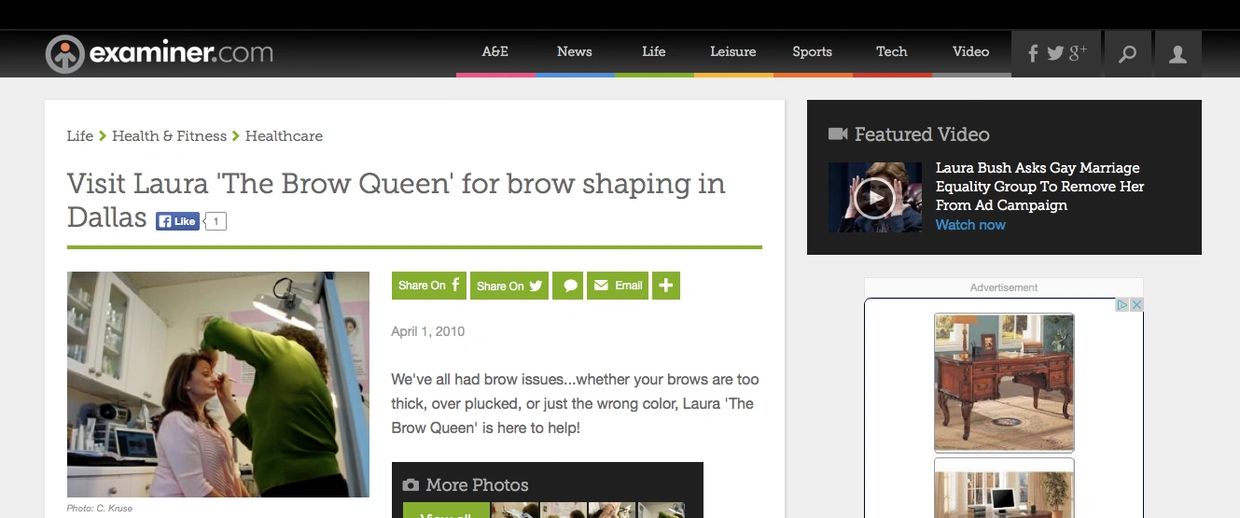Click the comment speech bubble button
Viewport: 1240px width, 518px height.
click(x=570, y=286)
